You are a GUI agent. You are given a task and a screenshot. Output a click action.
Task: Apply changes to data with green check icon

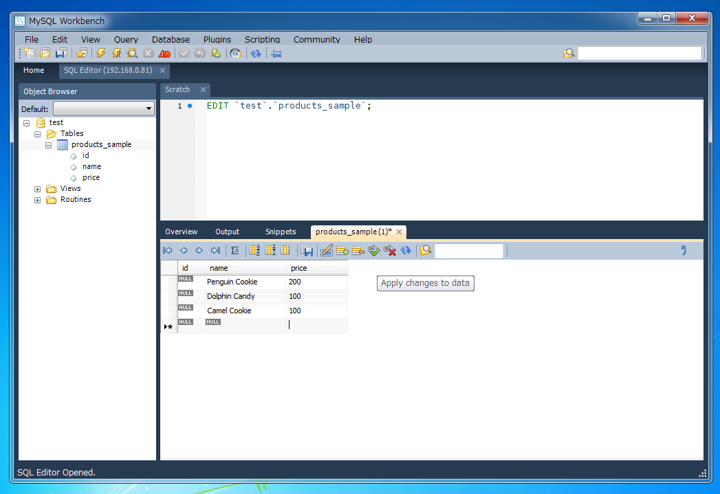click(x=374, y=250)
